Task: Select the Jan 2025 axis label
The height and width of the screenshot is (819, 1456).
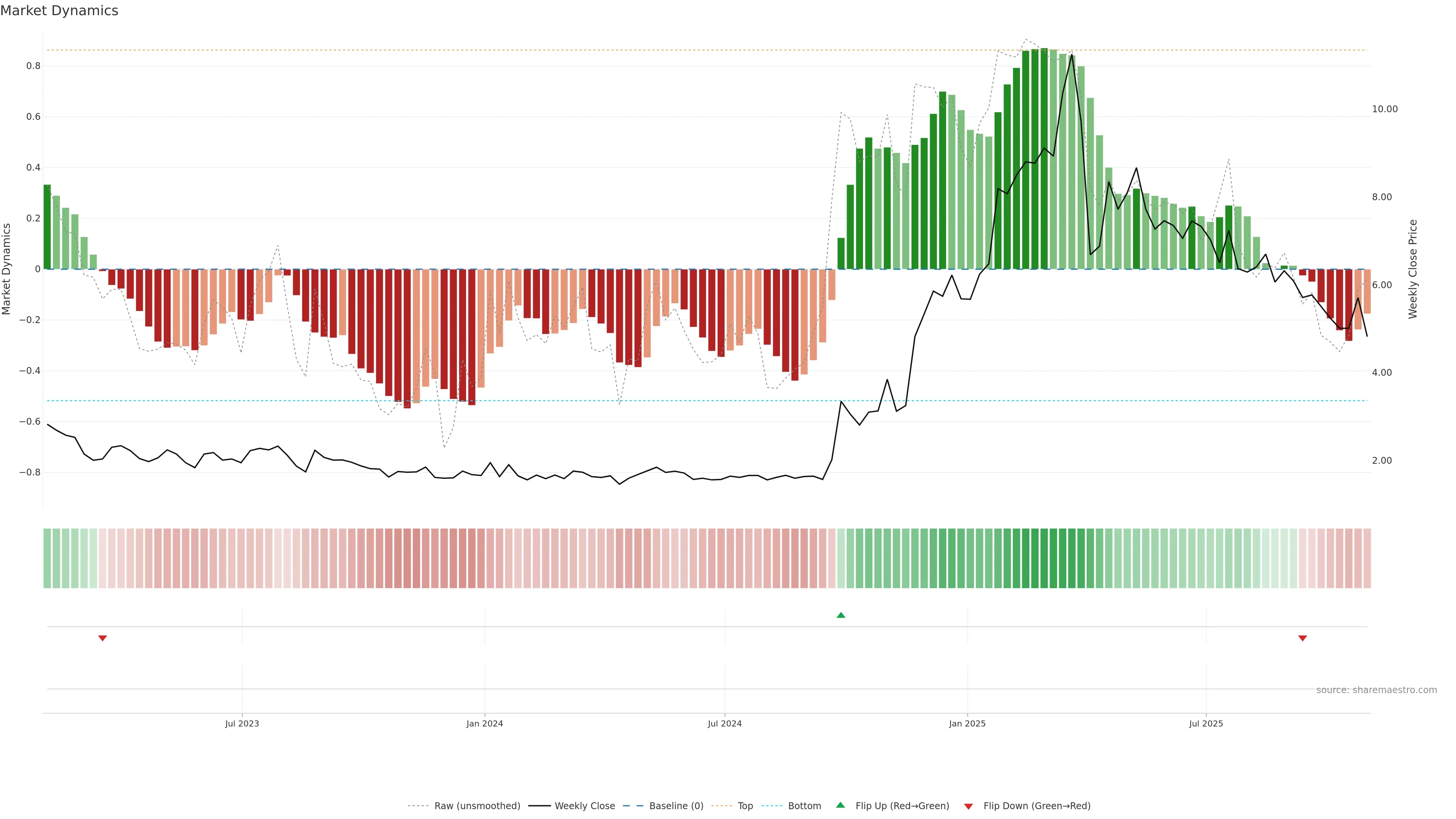Action: (967, 723)
